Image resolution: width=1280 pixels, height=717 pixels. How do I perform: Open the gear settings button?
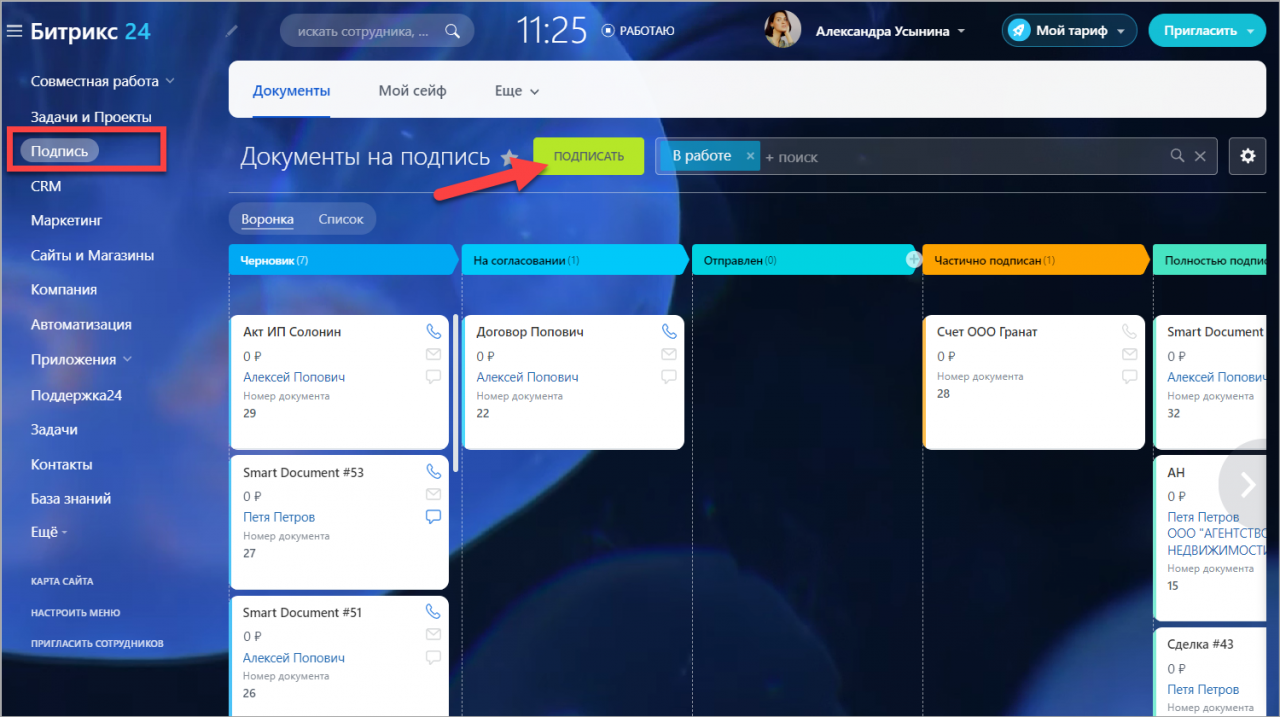1247,156
